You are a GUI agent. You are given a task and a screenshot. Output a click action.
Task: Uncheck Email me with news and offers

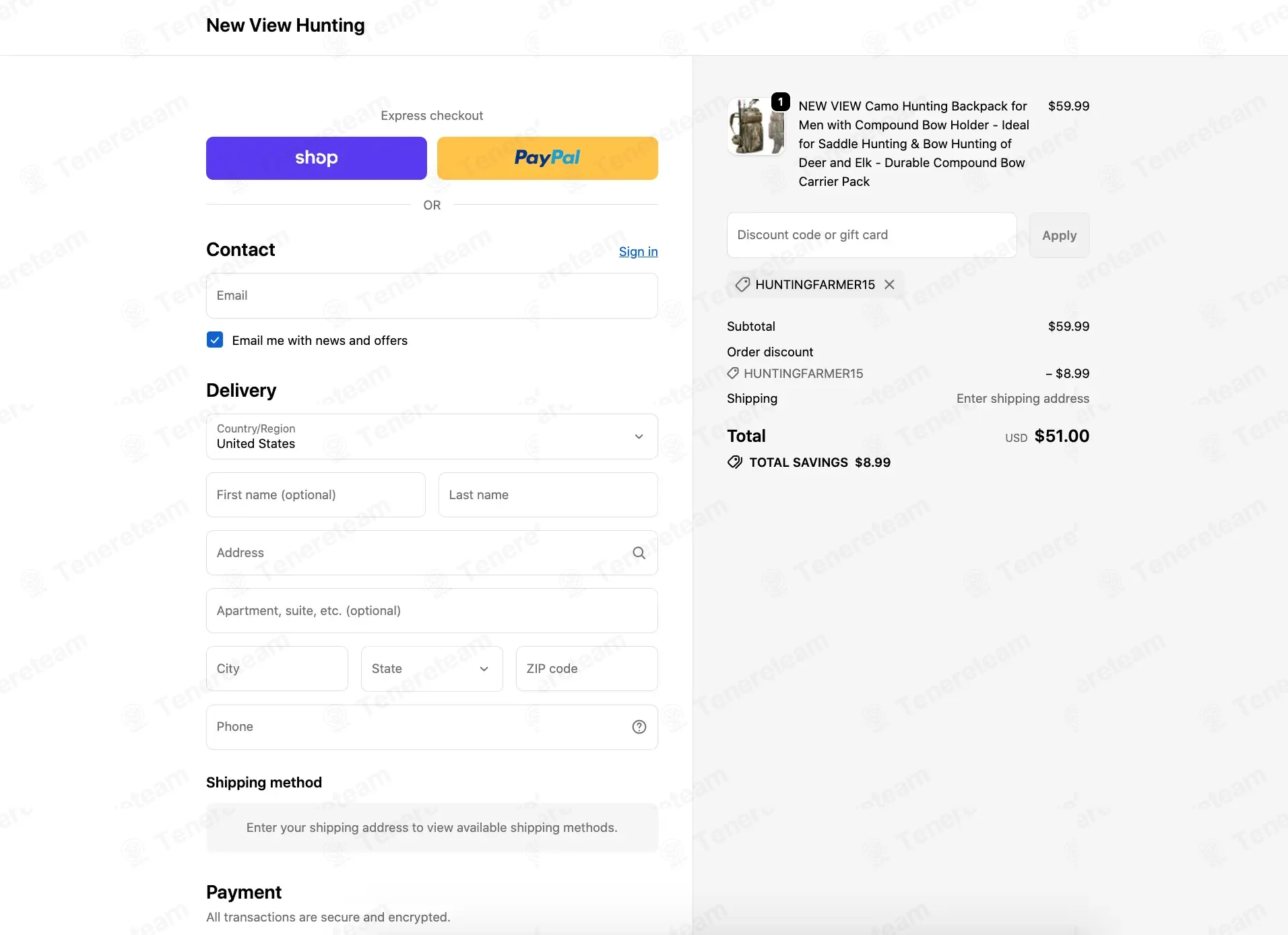(x=215, y=340)
